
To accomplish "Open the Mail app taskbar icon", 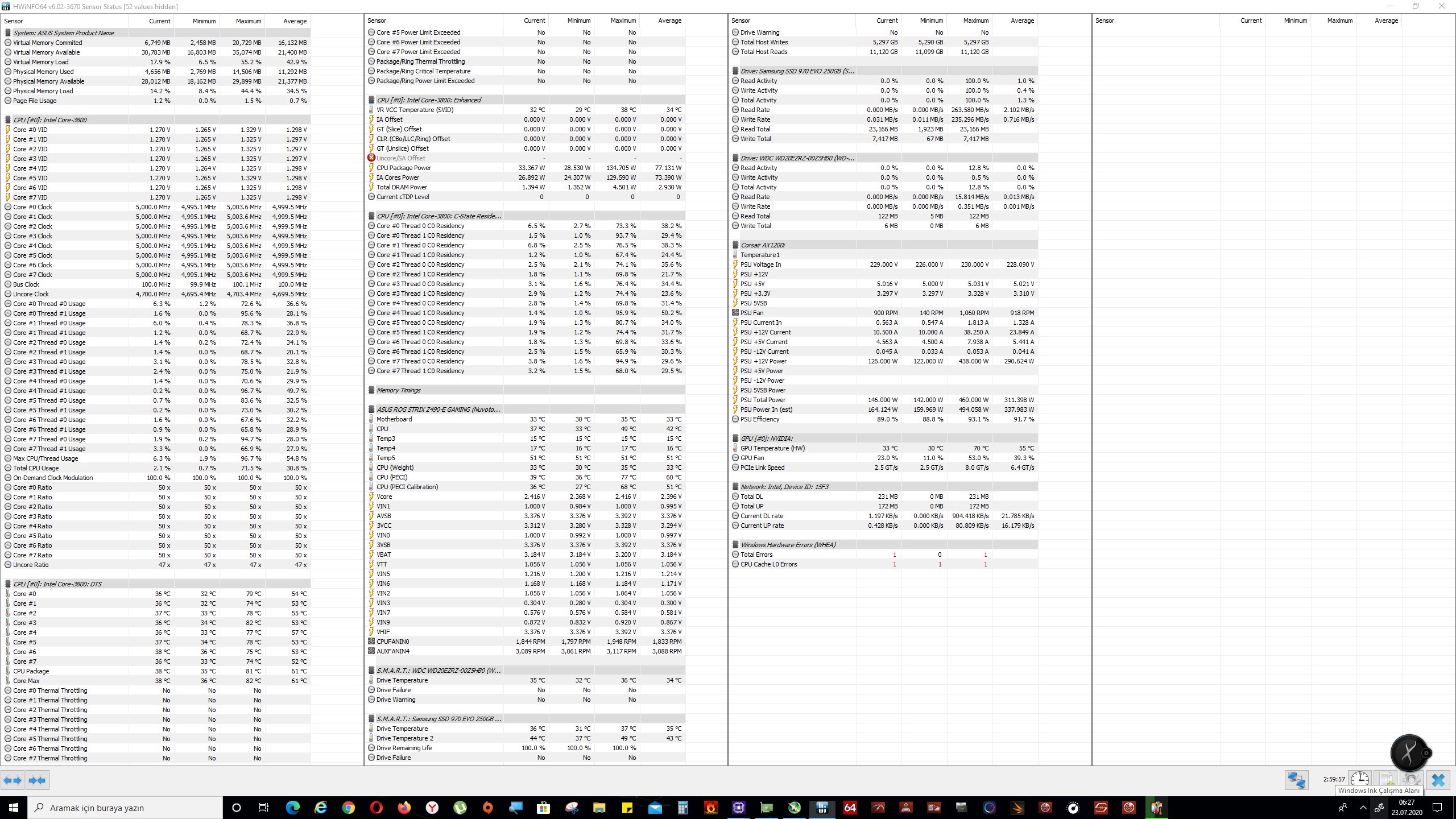I will 655,808.
